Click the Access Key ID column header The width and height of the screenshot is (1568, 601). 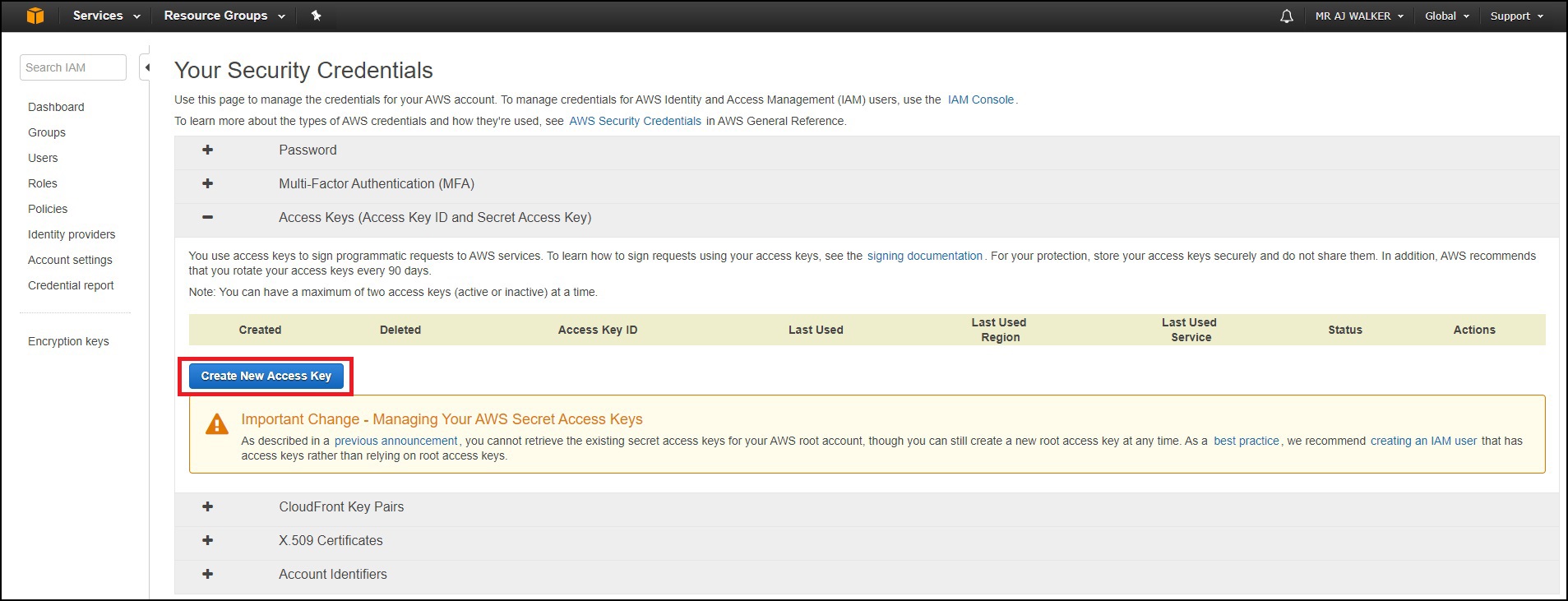(598, 330)
